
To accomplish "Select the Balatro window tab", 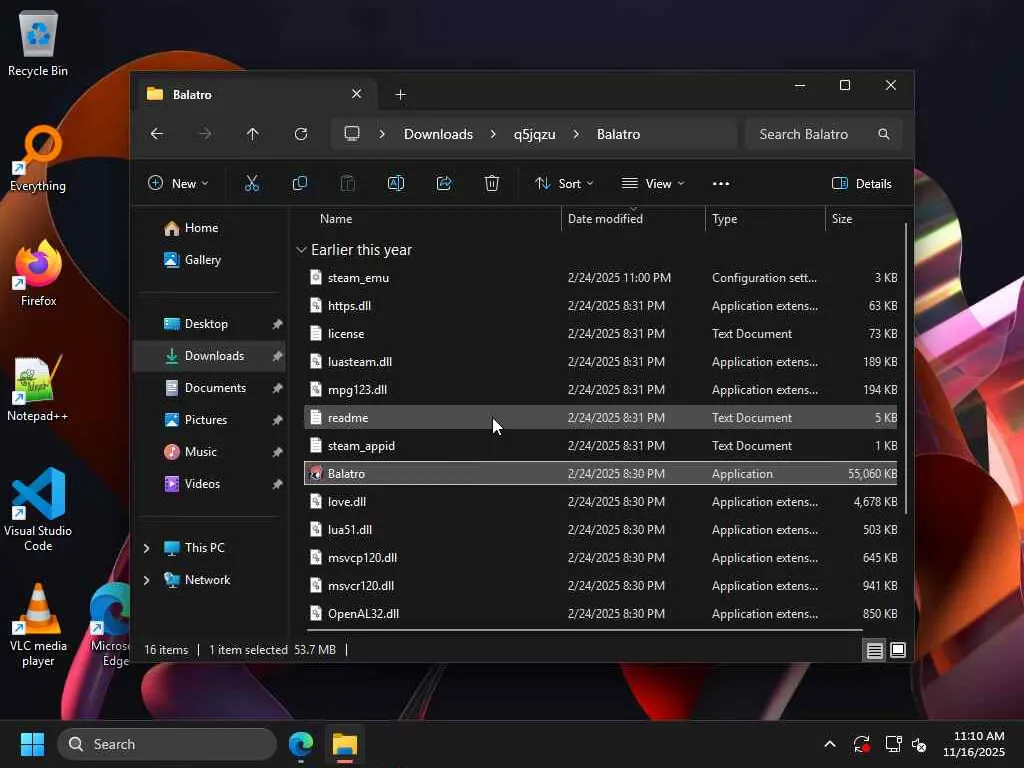I will [x=255, y=94].
